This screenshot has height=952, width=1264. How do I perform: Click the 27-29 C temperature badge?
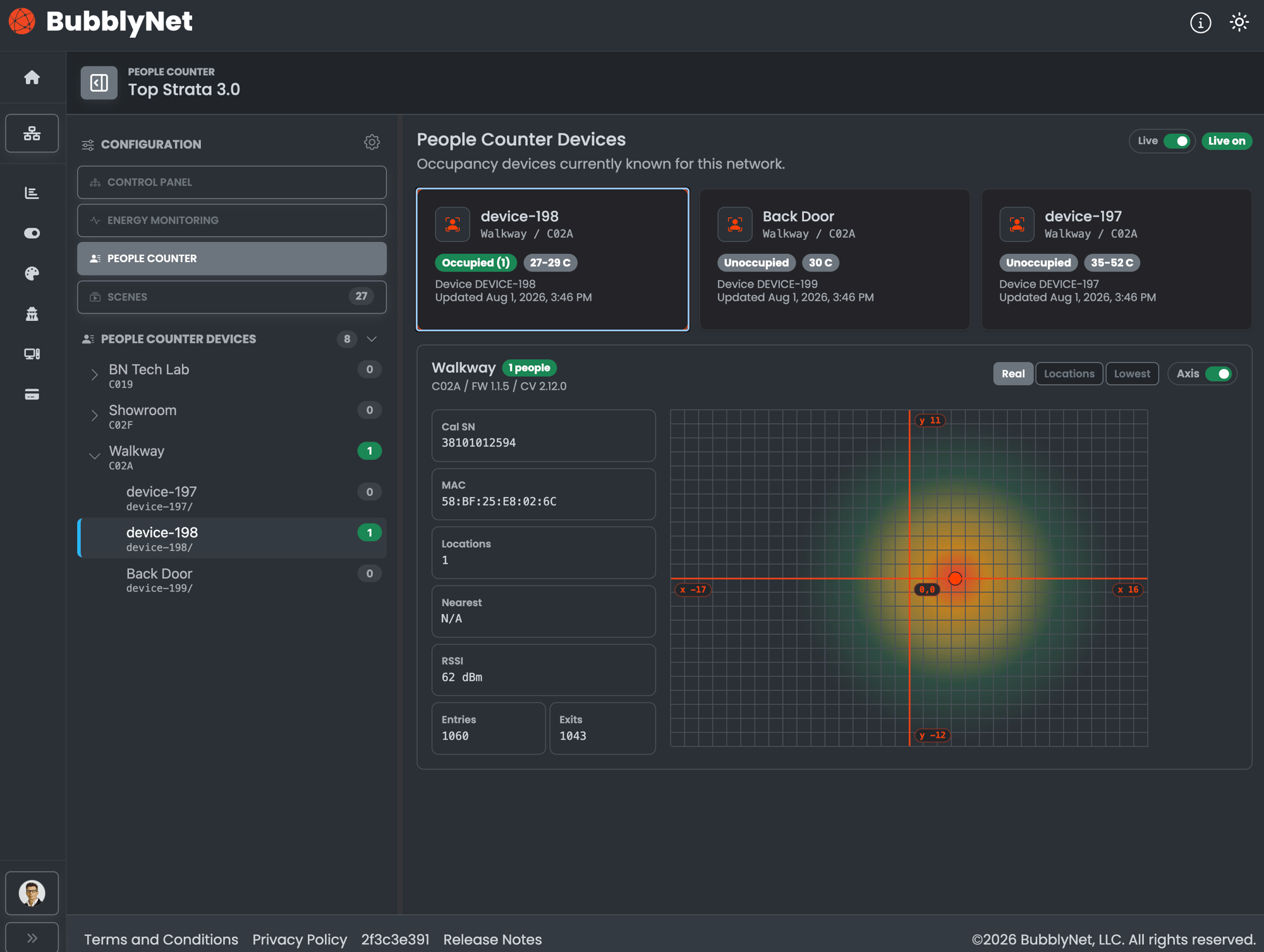550,263
